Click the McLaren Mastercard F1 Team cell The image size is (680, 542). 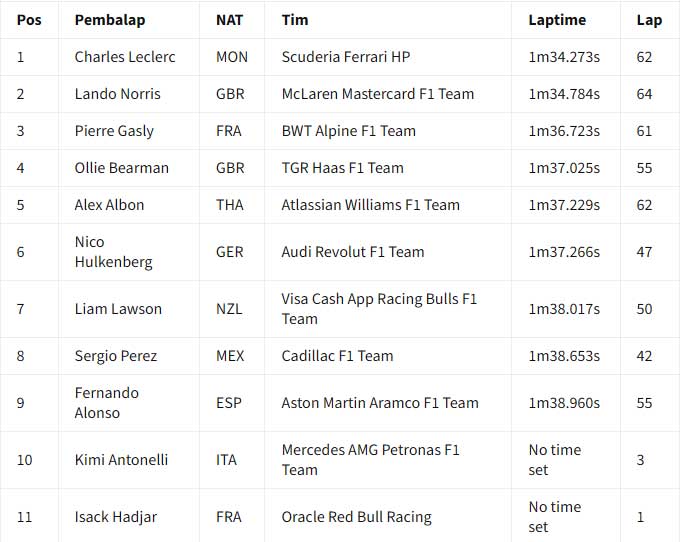coord(378,94)
